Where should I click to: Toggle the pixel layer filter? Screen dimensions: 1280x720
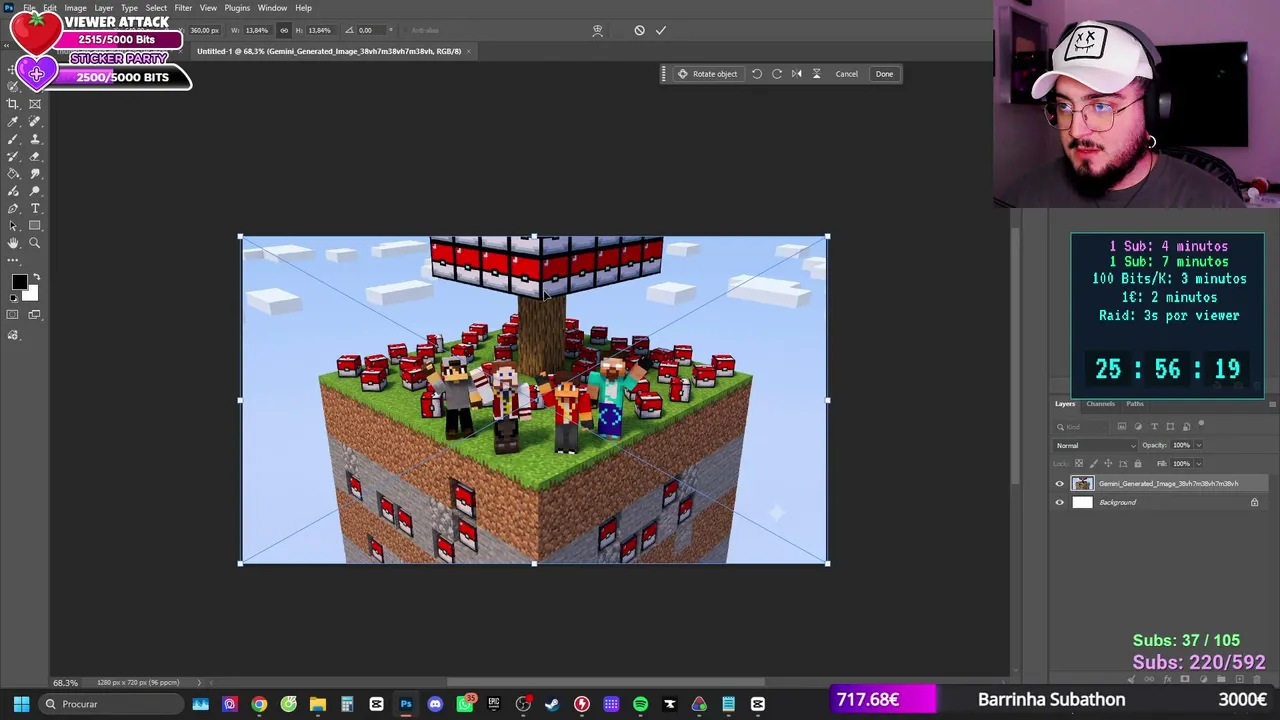1122,427
